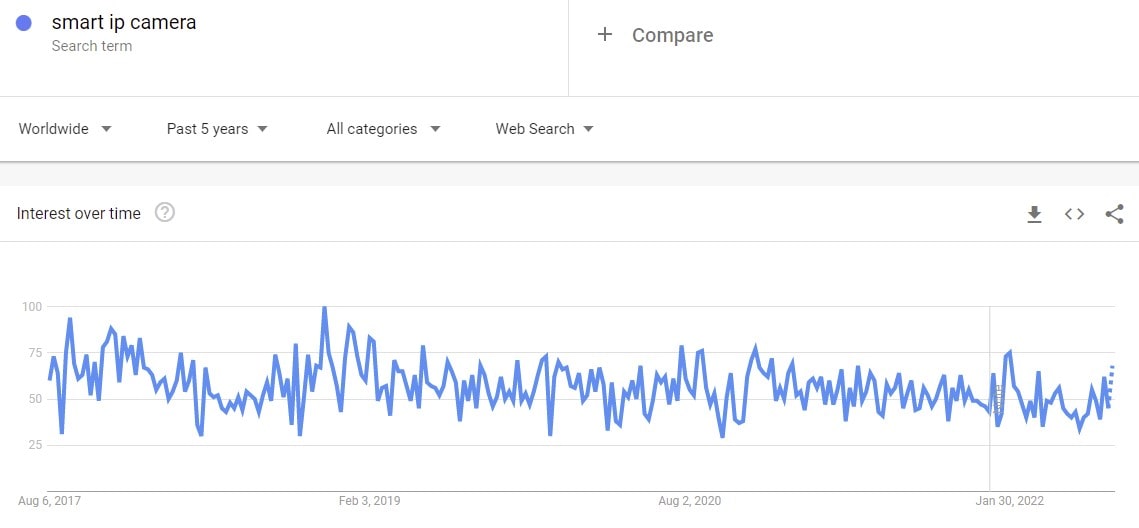The image size is (1139, 528).
Task: Edit the smart ip camera search term
Action: click(124, 22)
